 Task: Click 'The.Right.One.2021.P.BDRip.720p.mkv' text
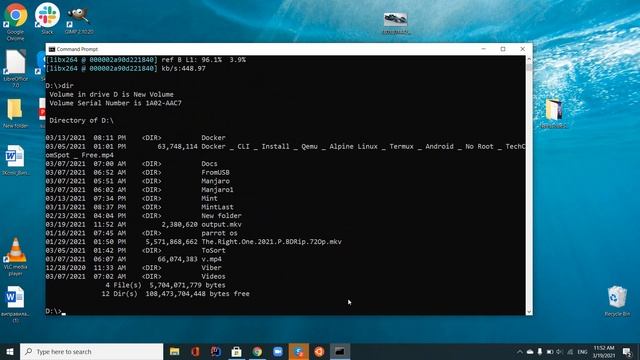pyautogui.click(x=271, y=242)
